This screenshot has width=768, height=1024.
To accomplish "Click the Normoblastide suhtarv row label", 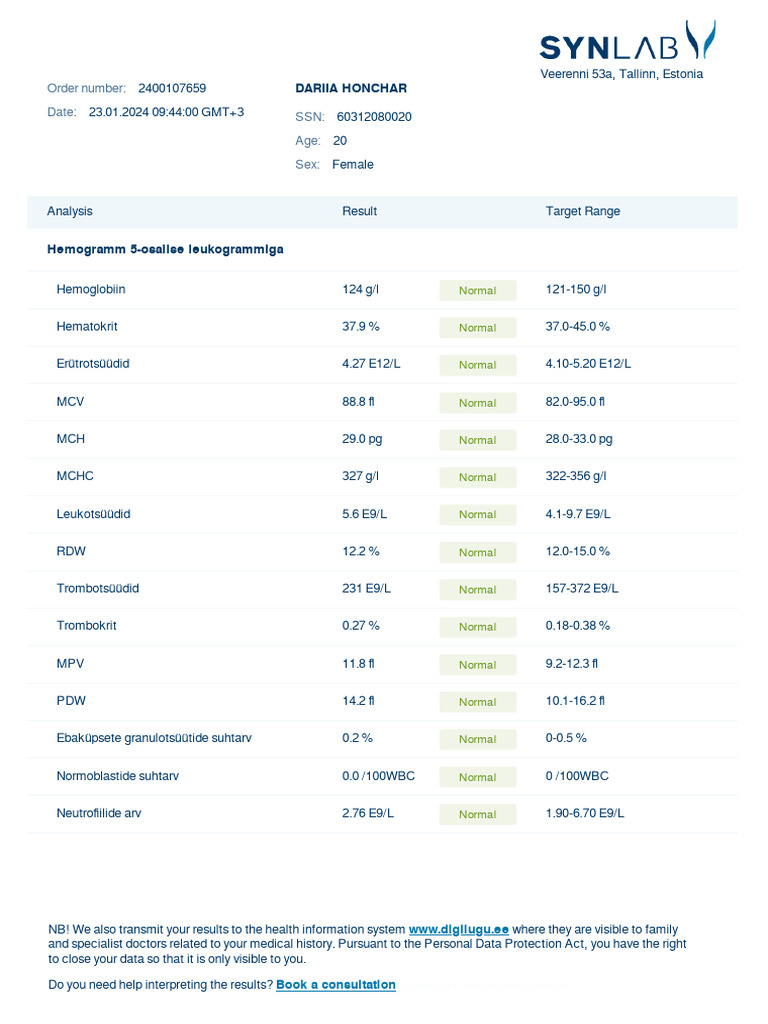I will coord(118,776).
